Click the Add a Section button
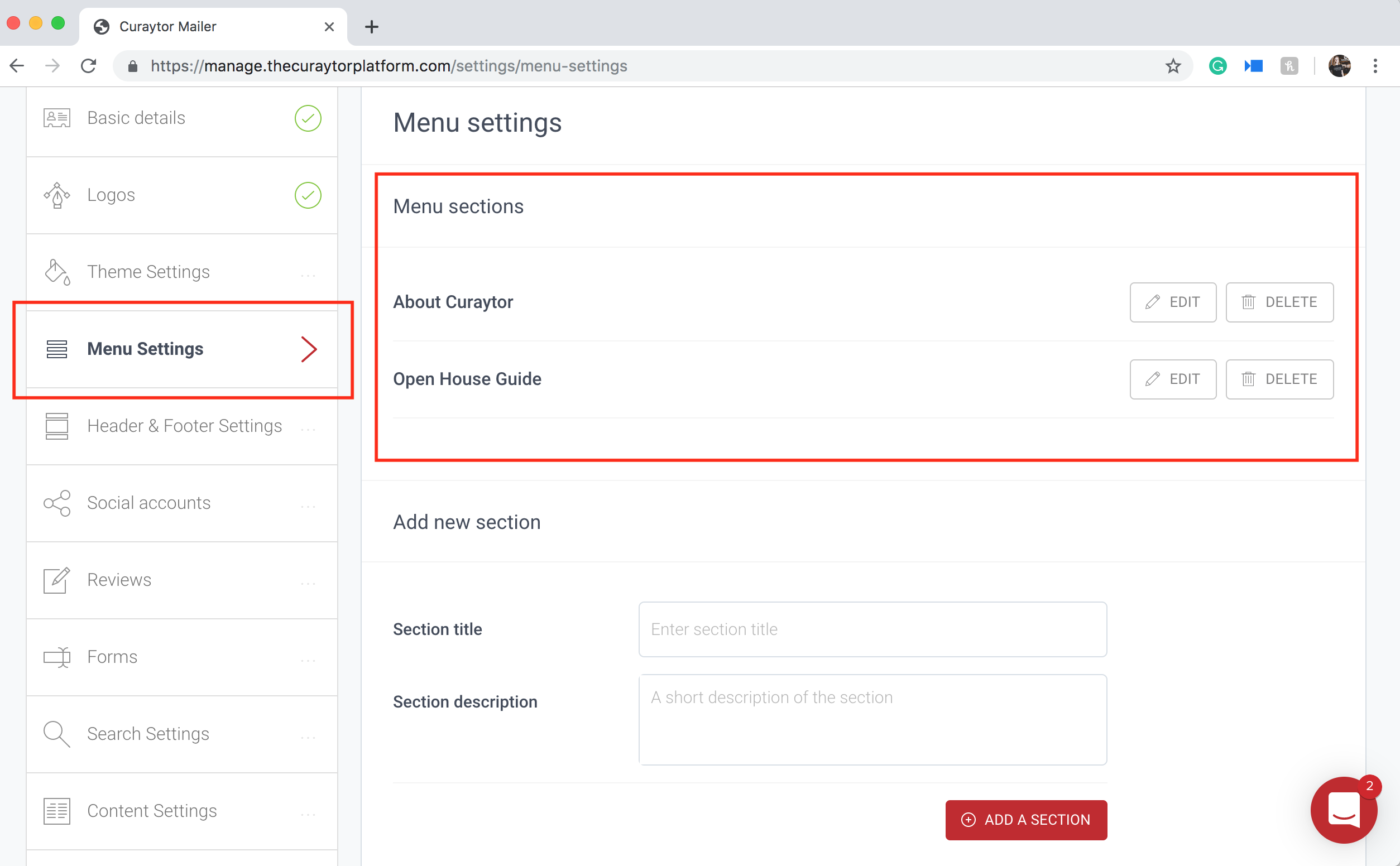The width and height of the screenshot is (1400, 866). coord(1026,820)
